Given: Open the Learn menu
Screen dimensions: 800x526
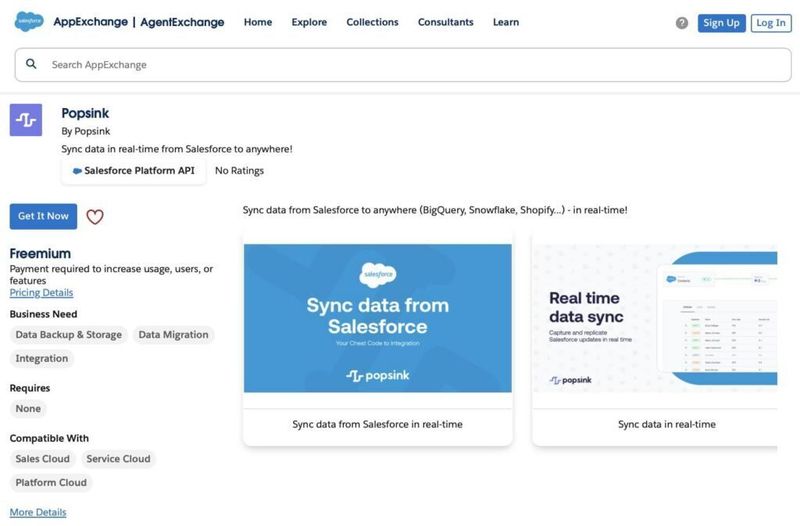Looking at the screenshot, I should (506, 22).
